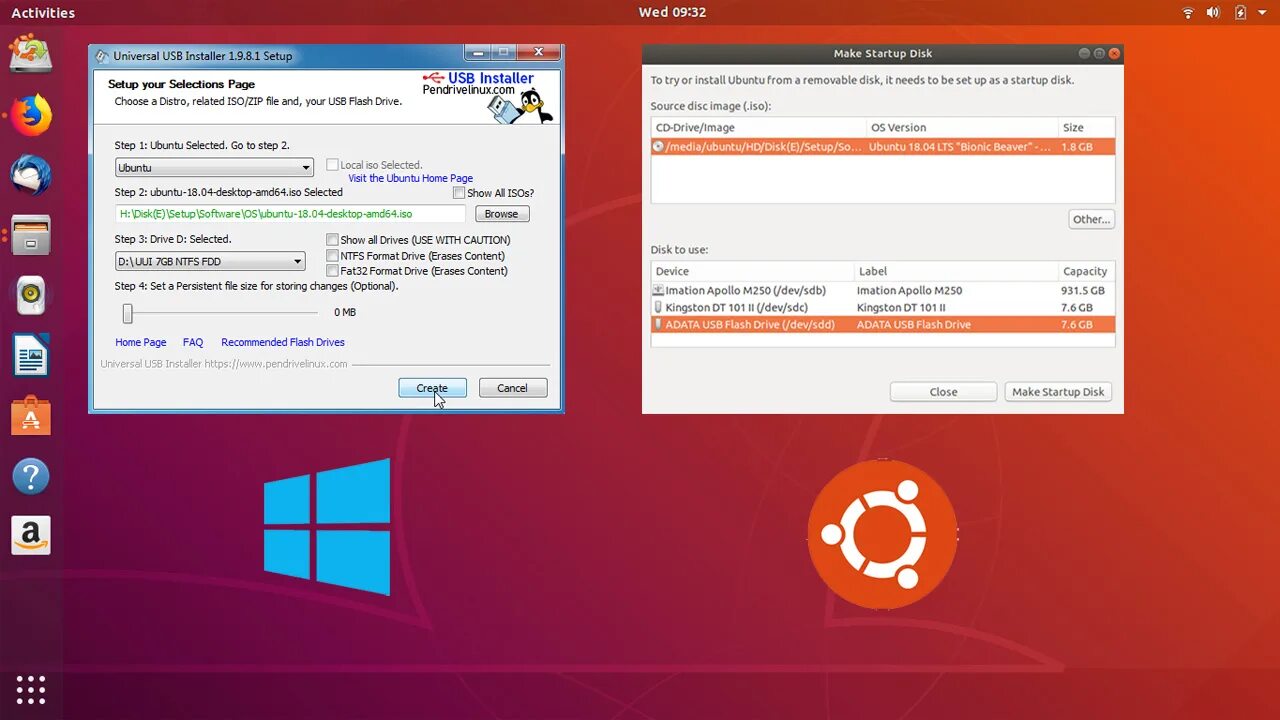Check Fat32 Format Drive option

pyautogui.click(x=332, y=271)
